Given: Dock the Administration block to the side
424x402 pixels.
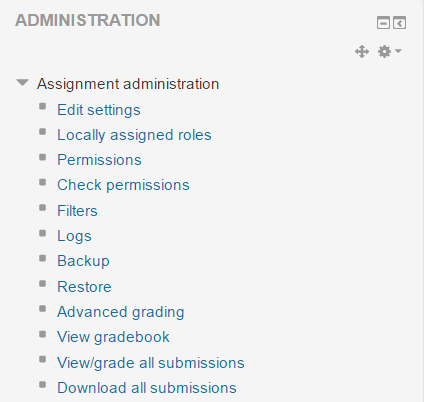Looking at the screenshot, I should click(x=399, y=23).
